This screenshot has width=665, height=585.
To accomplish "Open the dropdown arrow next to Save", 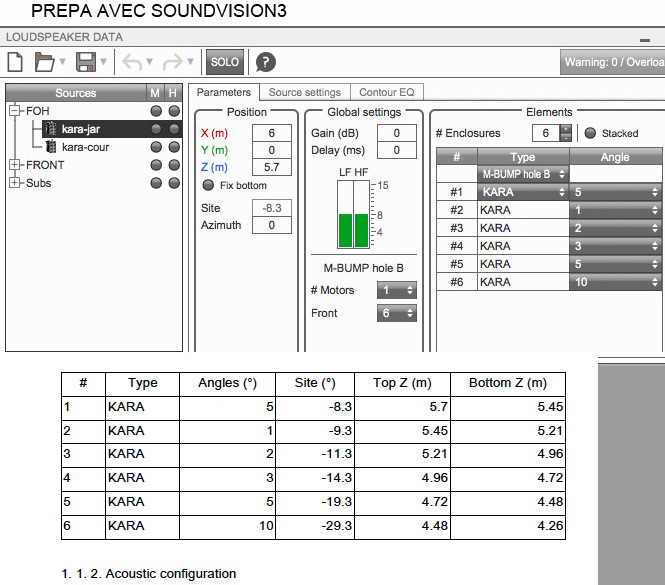I will click(x=103, y=62).
